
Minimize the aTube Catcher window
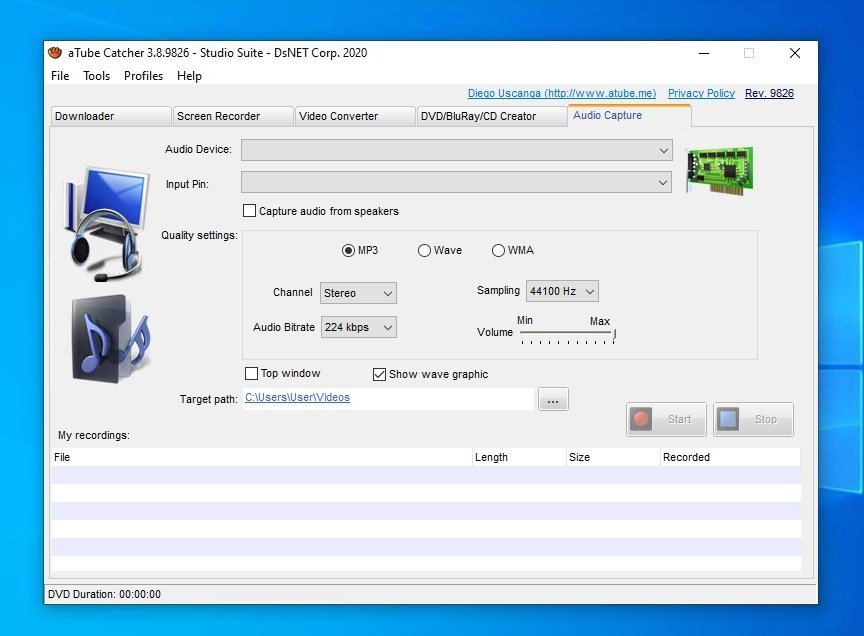click(x=704, y=53)
